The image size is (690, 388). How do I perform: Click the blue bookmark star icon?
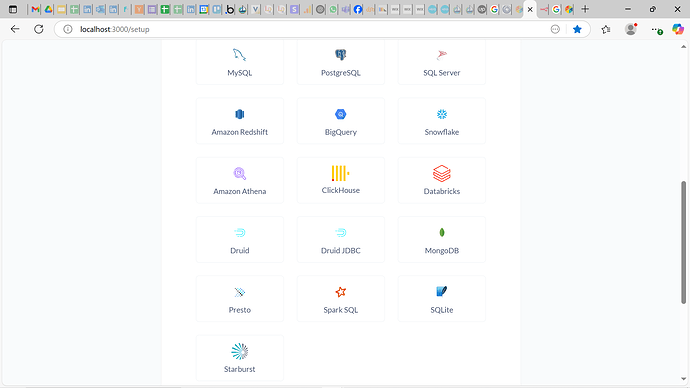pyautogui.click(x=577, y=29)
